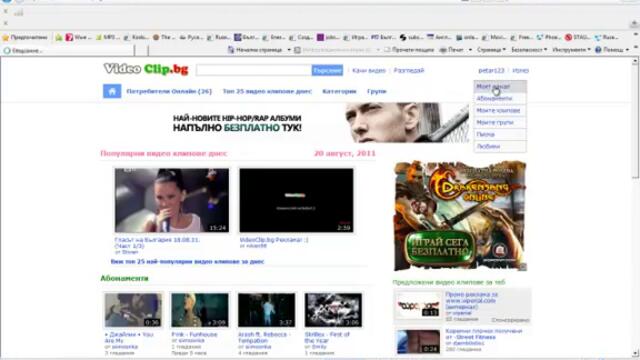Expand the Print button dropdown arrow
This screenshot has height=360, width=640.
tap(470, 50)
